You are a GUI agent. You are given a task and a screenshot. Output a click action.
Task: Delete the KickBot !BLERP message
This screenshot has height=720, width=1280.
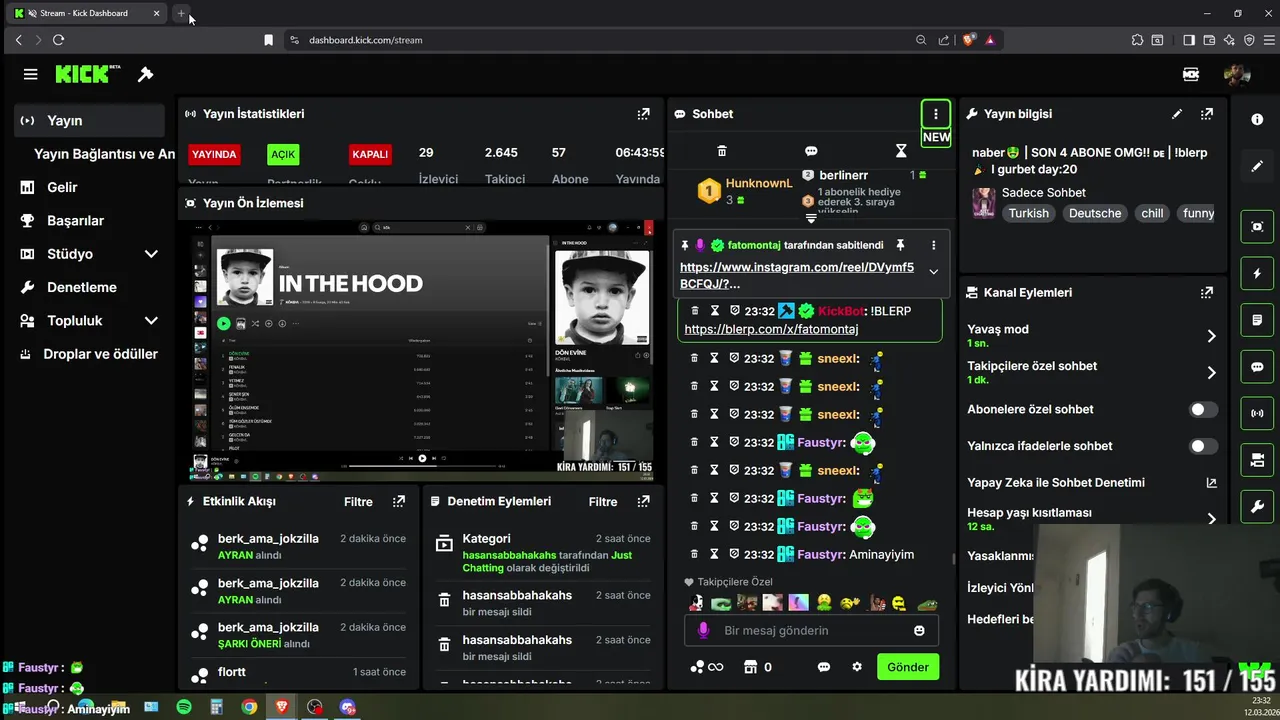[x=694, y=311]
